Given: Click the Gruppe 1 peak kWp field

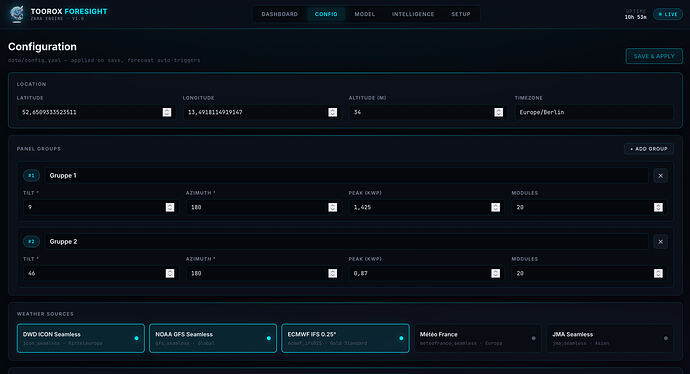Looking at the screenshot, I should (x=426, y=207).
